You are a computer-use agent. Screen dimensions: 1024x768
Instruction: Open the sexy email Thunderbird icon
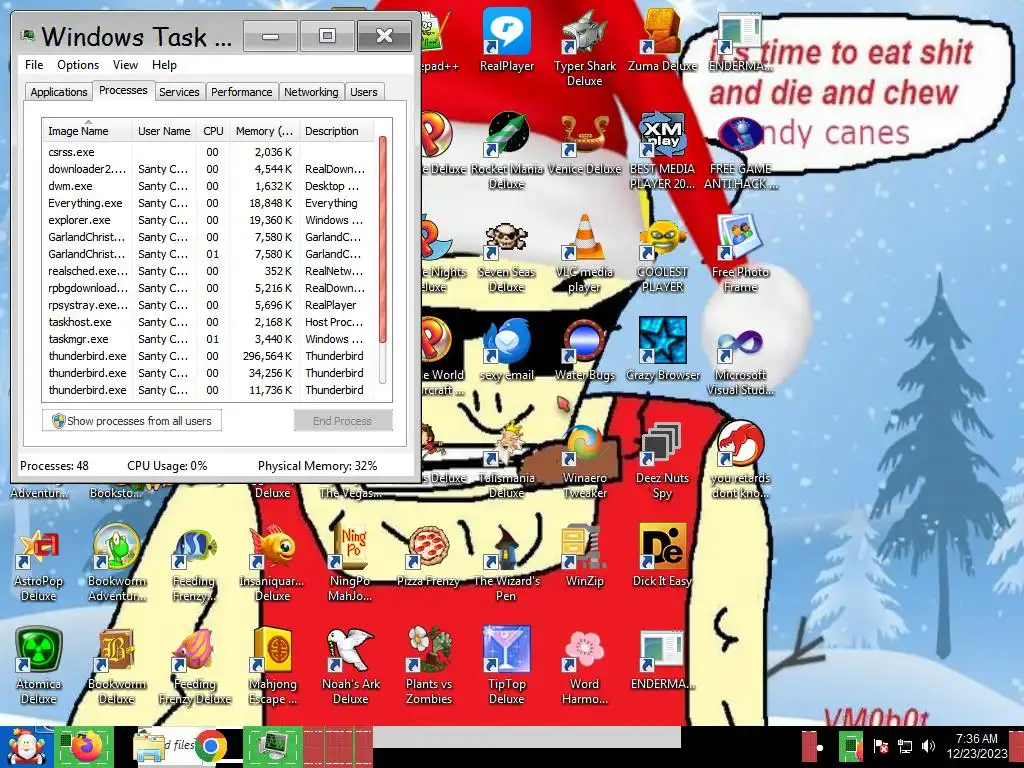coord(507,350)
